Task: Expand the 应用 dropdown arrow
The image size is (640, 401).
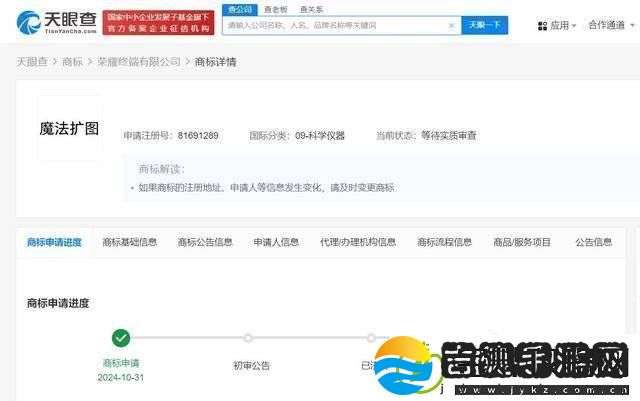Action: [x=574, y=26]
